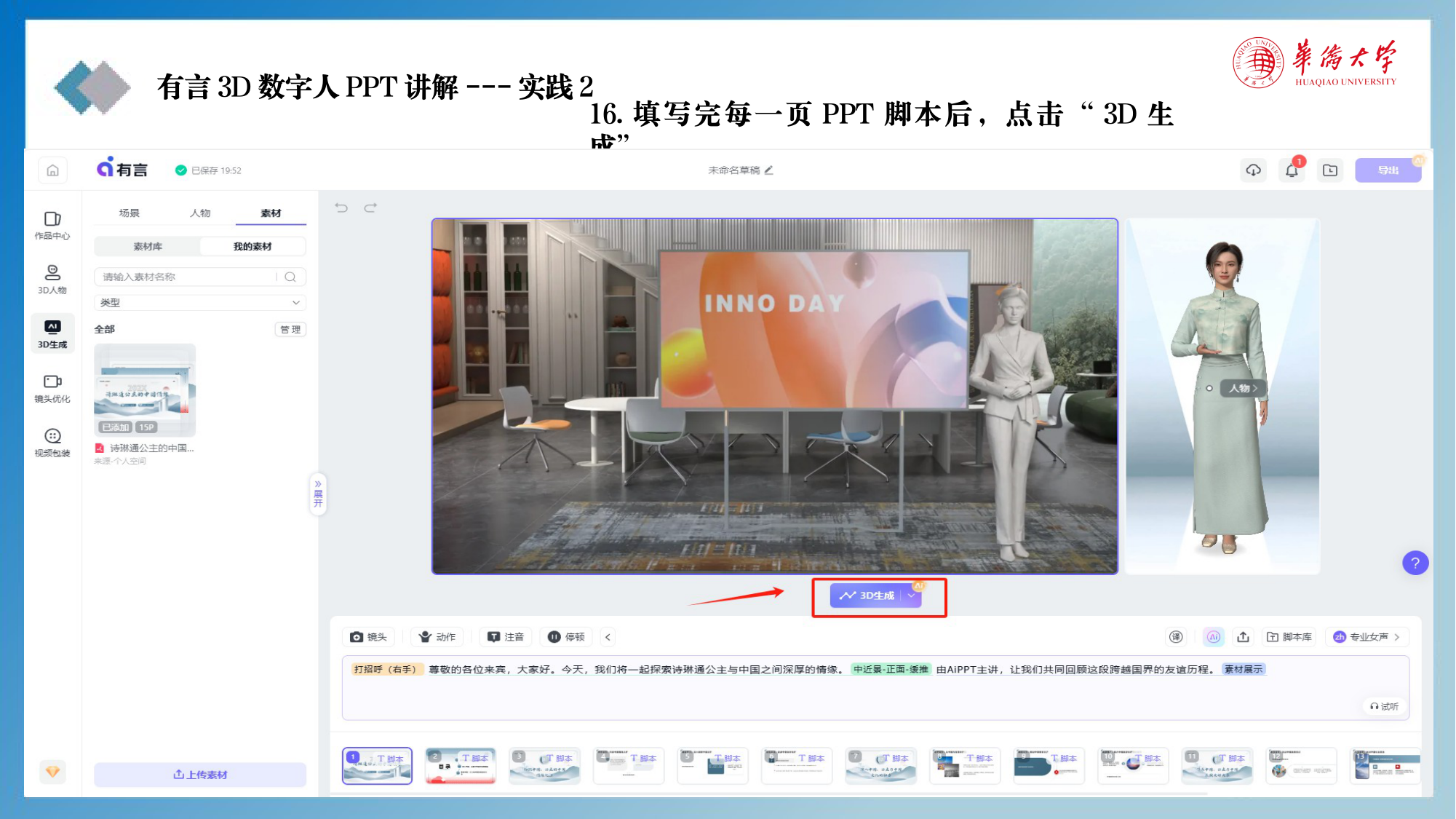Open the 视频包装 sidebar tool

tap(52, 443)
